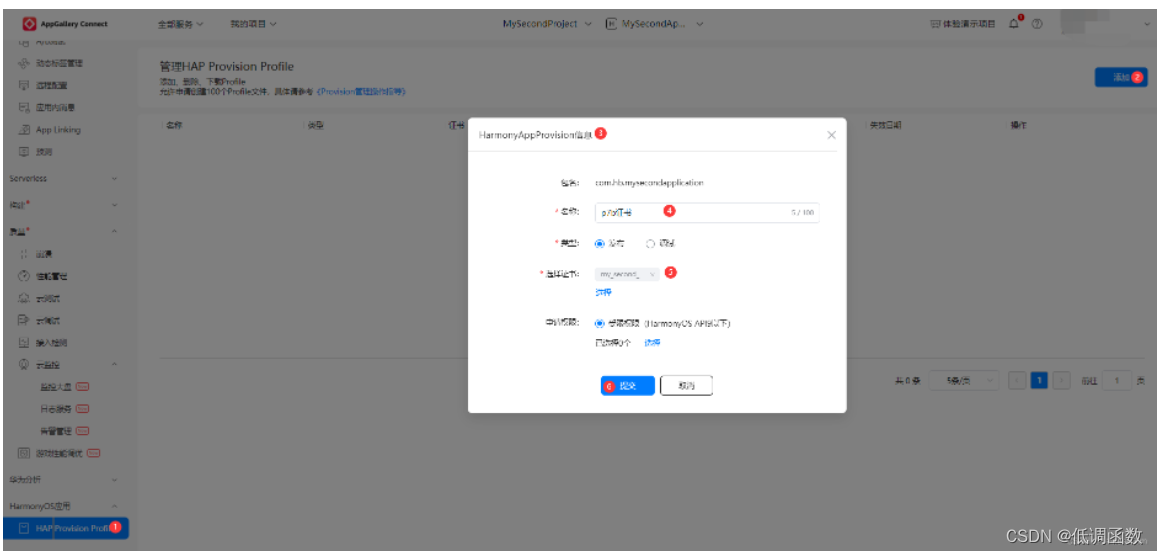
Task: Click the blue 提交 button
Action: coord(628,386)
